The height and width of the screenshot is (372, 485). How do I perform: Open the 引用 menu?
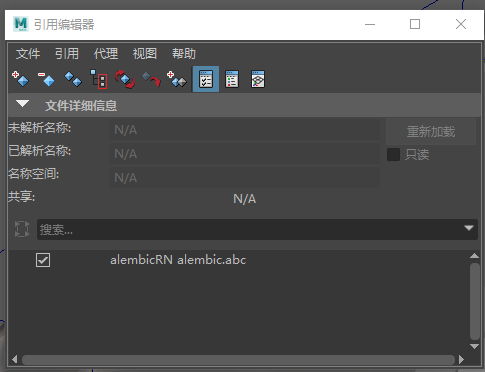coord(67,54)
